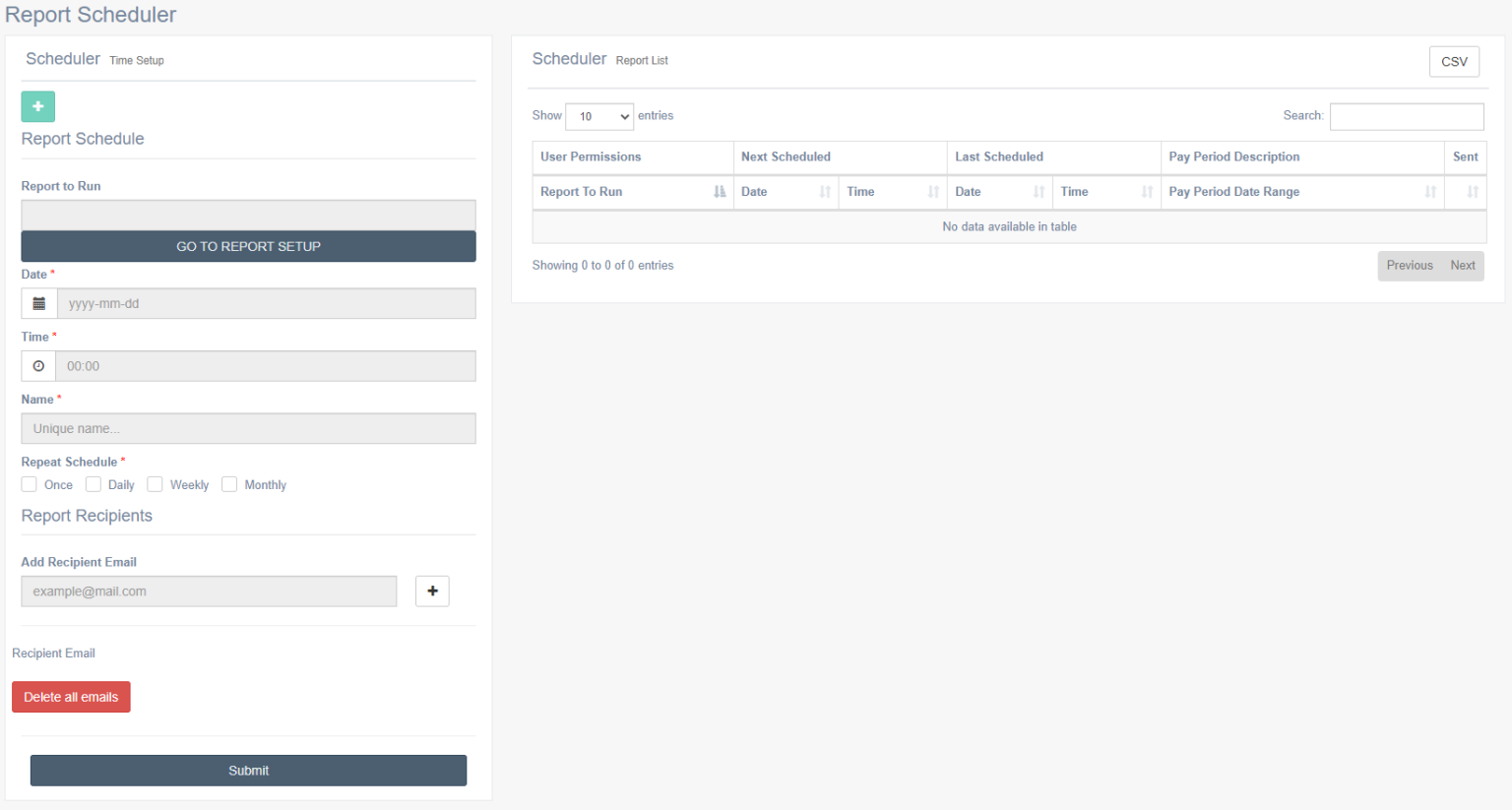
Task: Enable the Weekly repeat schedule
Action: pos(155,483)
